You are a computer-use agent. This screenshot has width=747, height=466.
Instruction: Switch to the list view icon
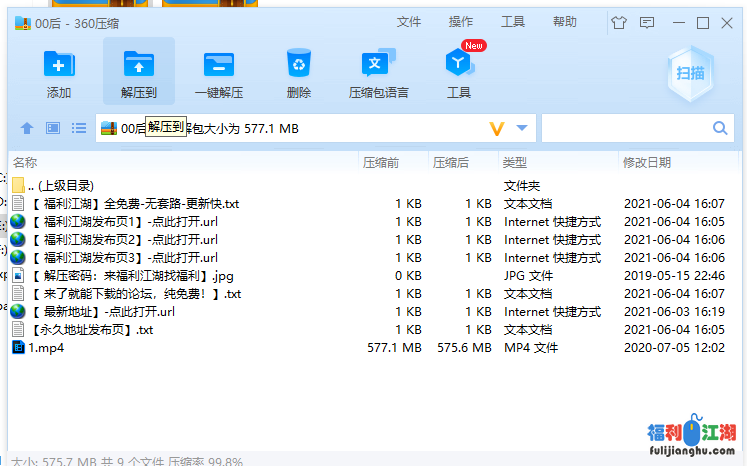(x=79, y=128)
